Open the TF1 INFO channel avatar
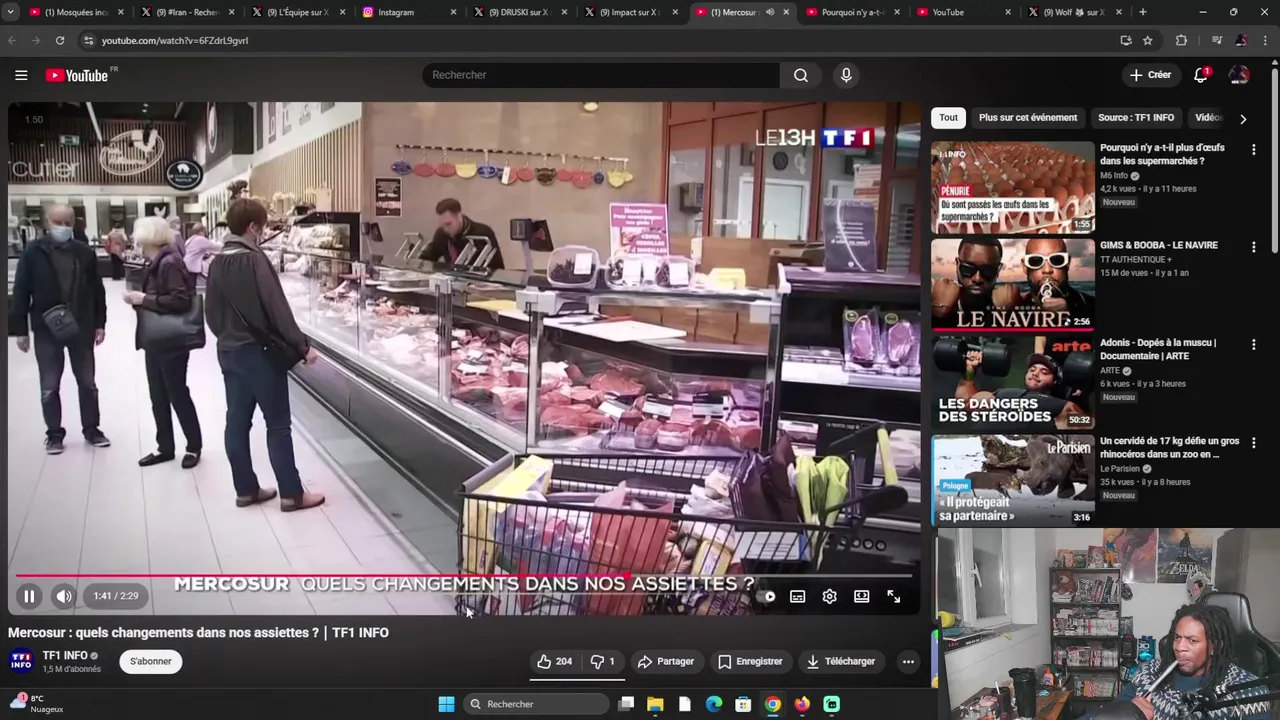Image resolution: width=1280 pixels, height=720 pixels. tap(21, 661)
